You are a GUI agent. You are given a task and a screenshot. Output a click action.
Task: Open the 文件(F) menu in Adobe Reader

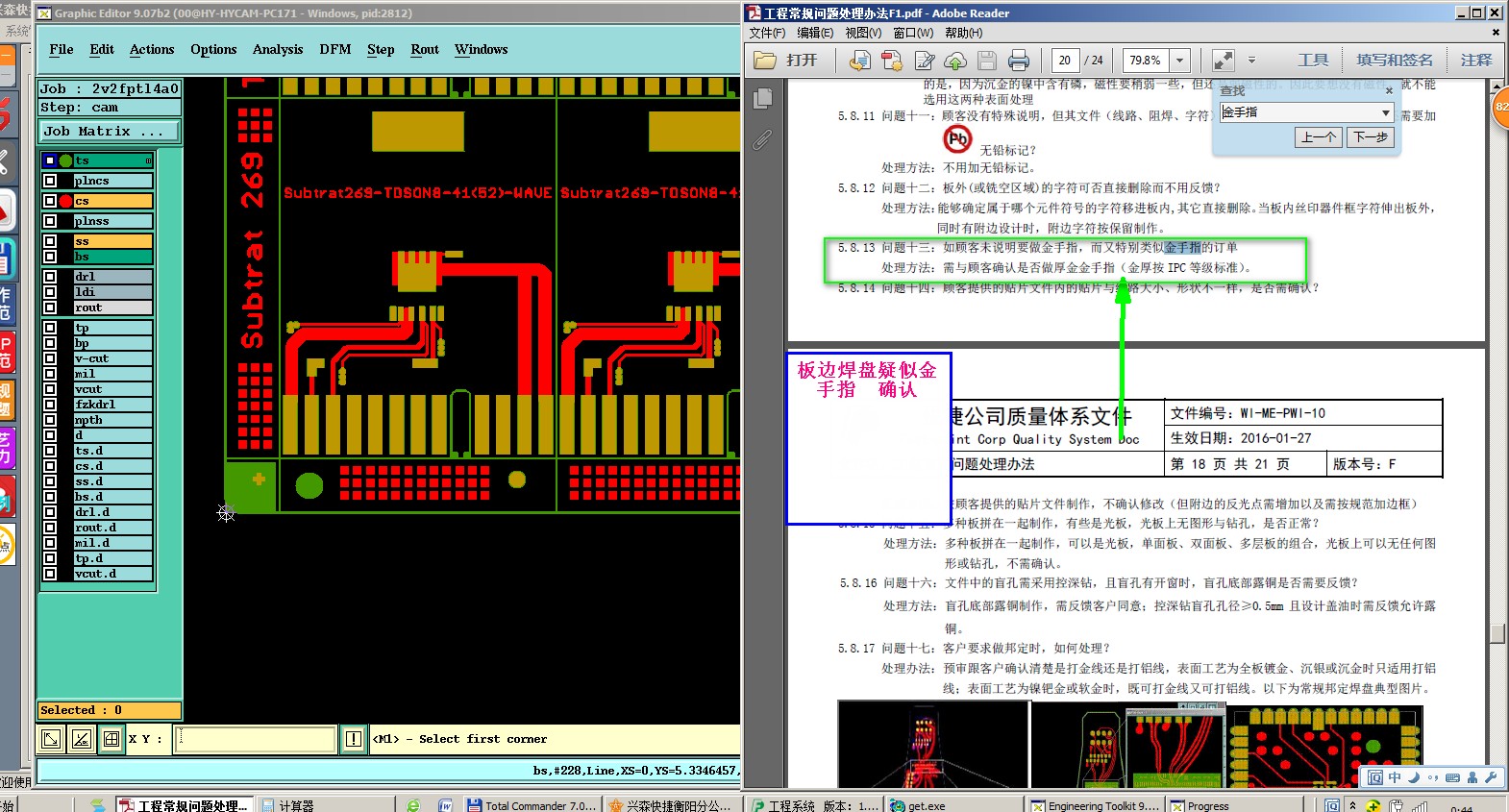point(768,33)
